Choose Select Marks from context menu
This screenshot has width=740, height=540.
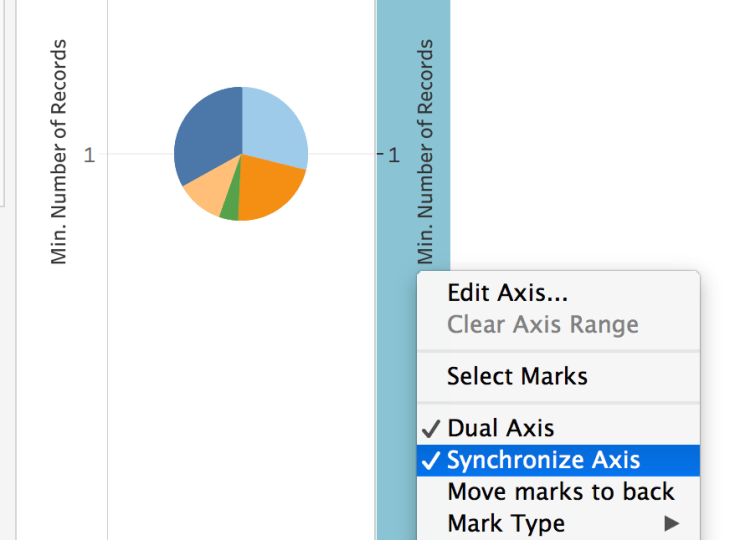[517, 377]
